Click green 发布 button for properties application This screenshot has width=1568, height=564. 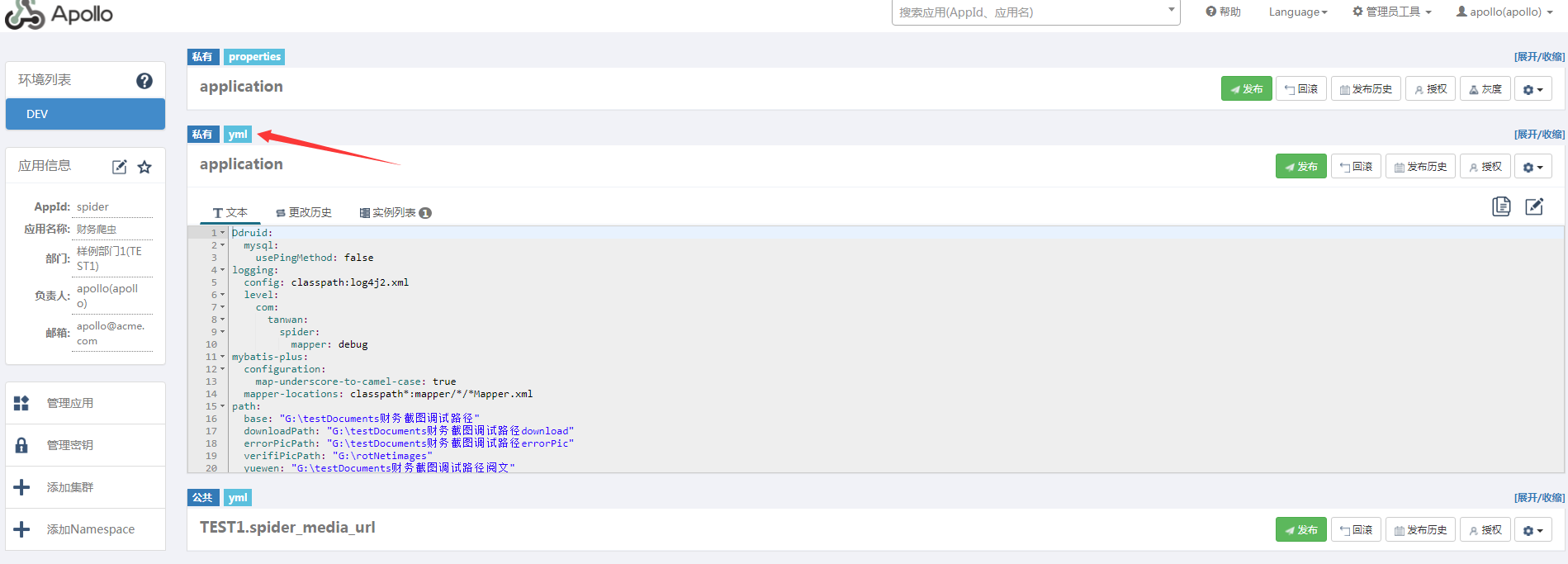[1246, 89]
